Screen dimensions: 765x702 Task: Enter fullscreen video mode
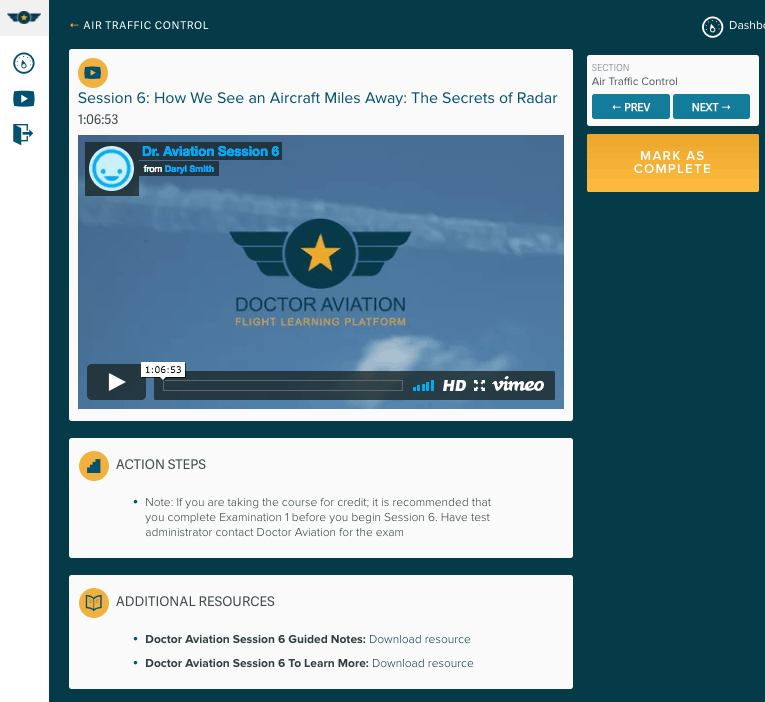(x=480, y=385)
